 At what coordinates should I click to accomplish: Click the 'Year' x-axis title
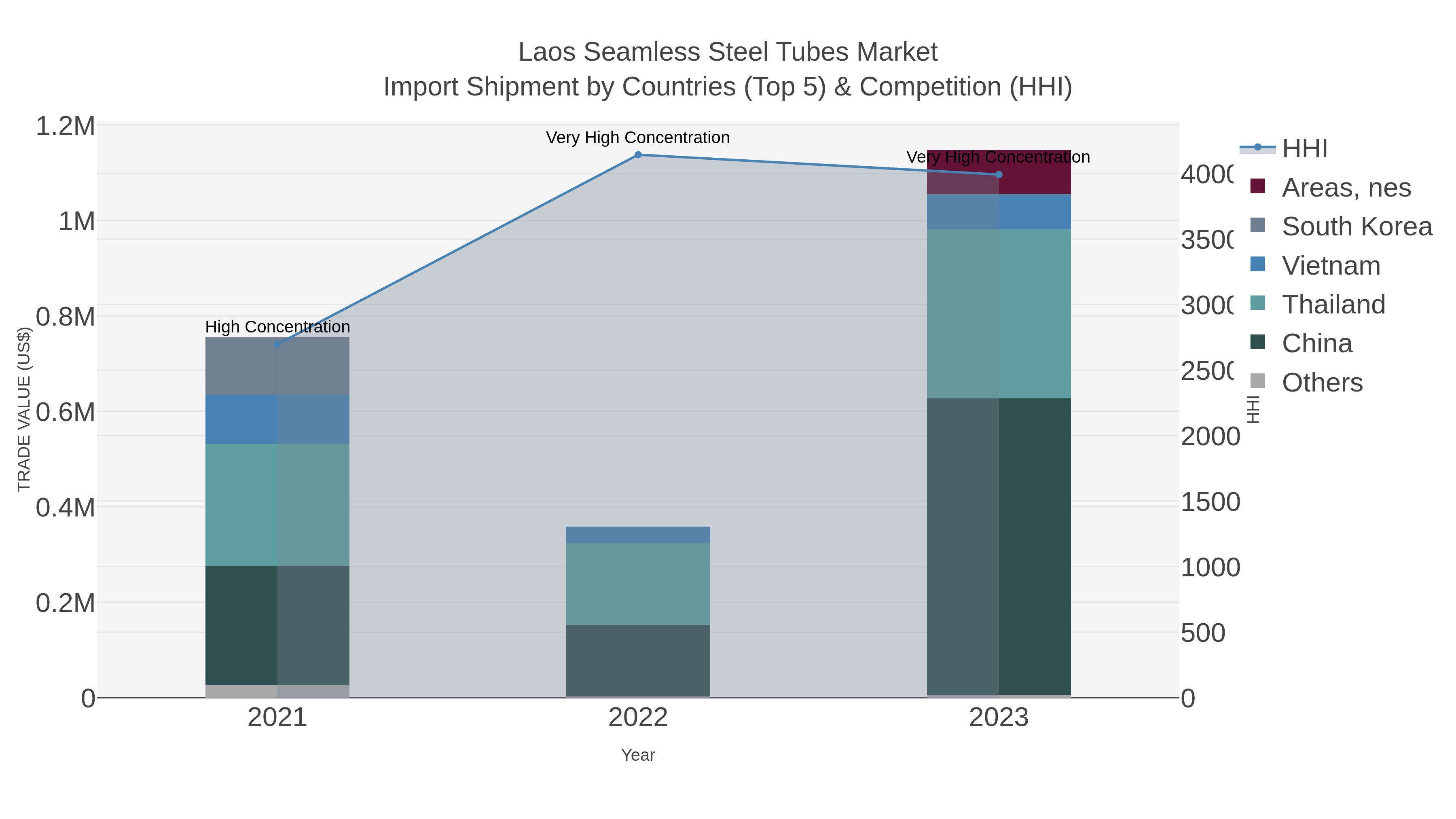point(638,755)
